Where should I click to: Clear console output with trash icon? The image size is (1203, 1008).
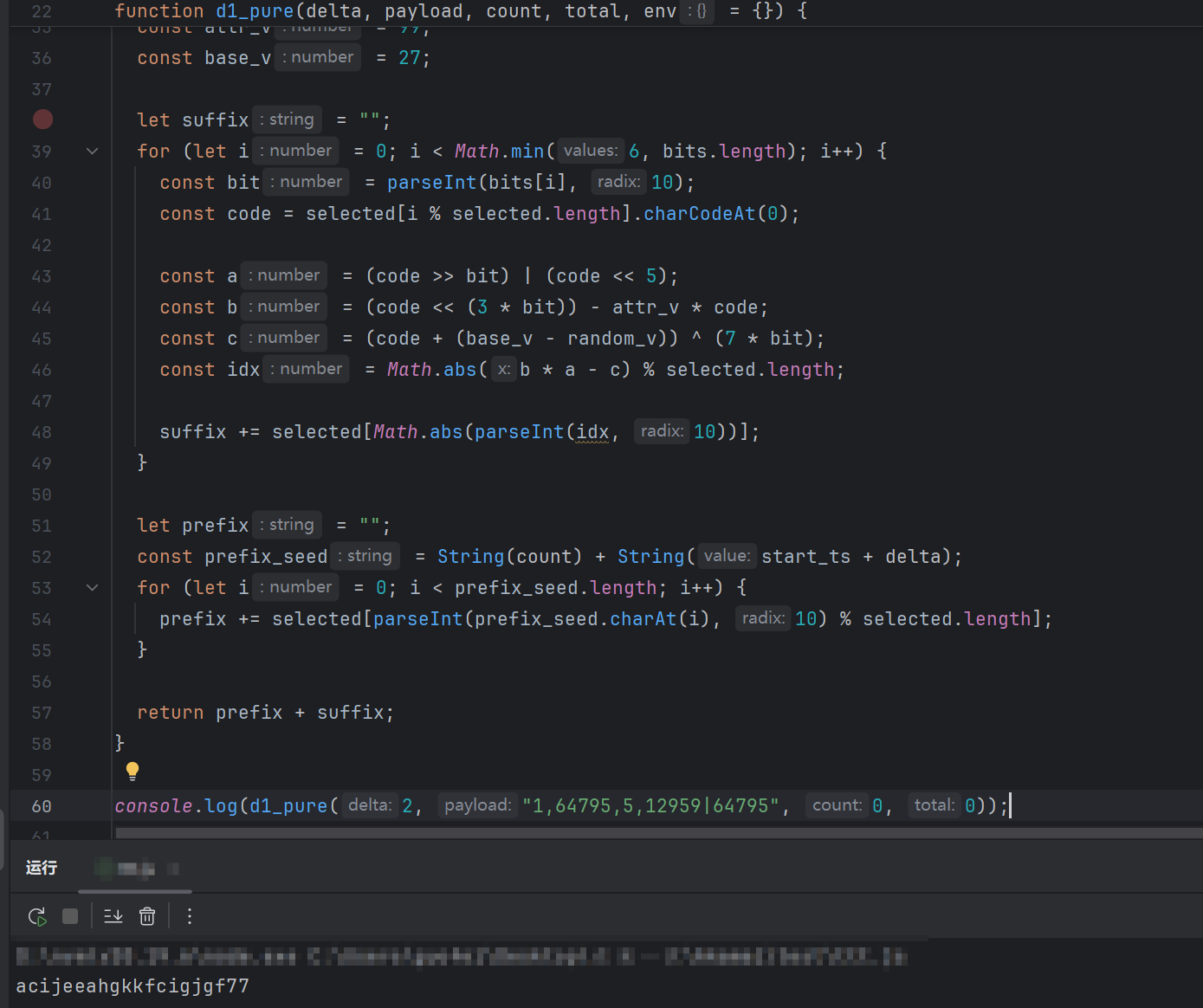pos(147,916)
